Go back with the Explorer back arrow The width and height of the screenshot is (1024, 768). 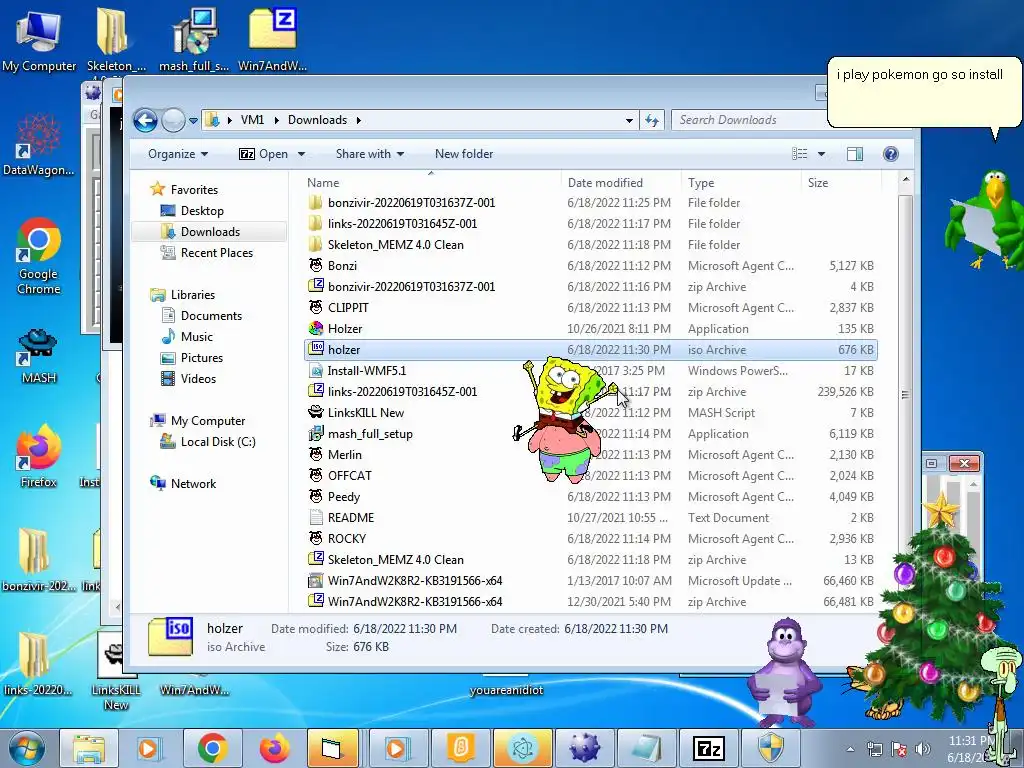pos(145,120)
